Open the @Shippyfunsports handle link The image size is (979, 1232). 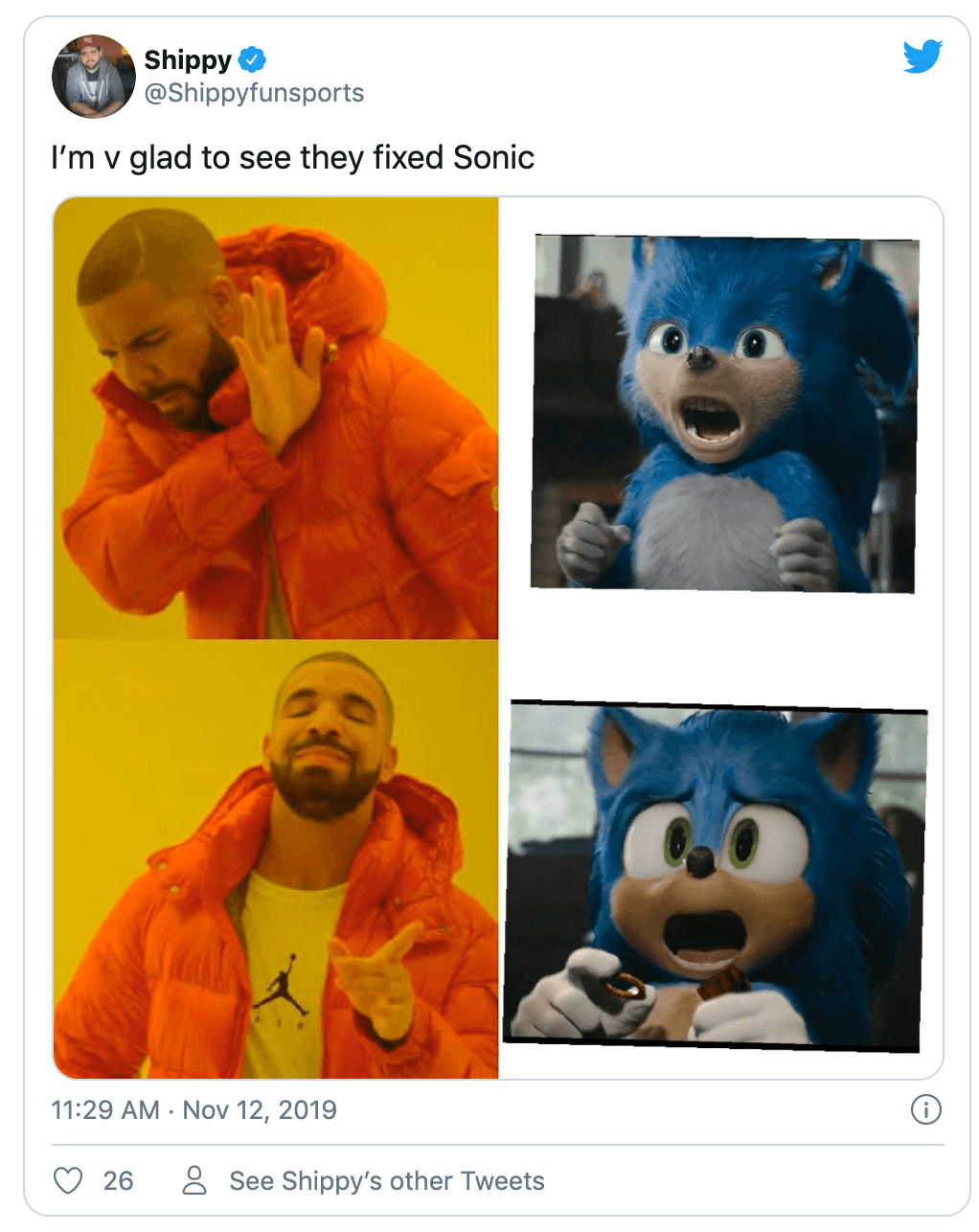tap(254, 93)
